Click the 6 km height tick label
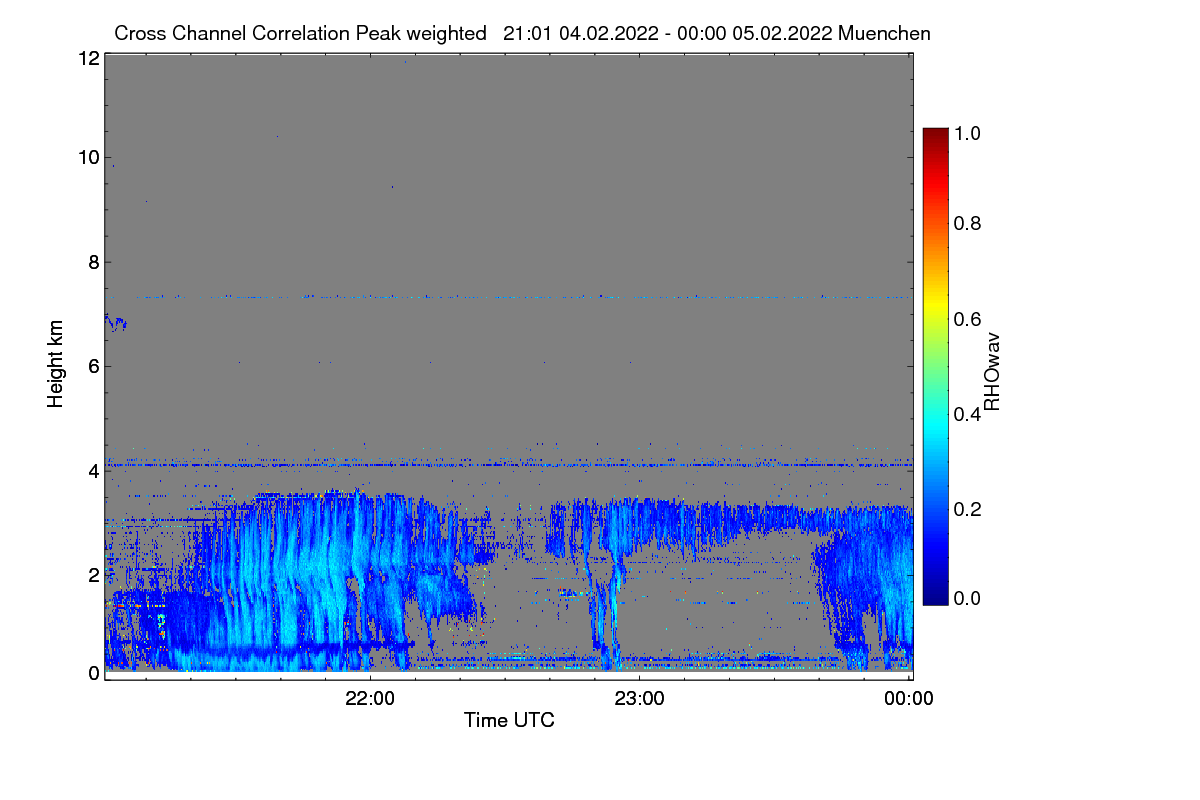Viewport: 1200px width, 800px height. point(93,366)
